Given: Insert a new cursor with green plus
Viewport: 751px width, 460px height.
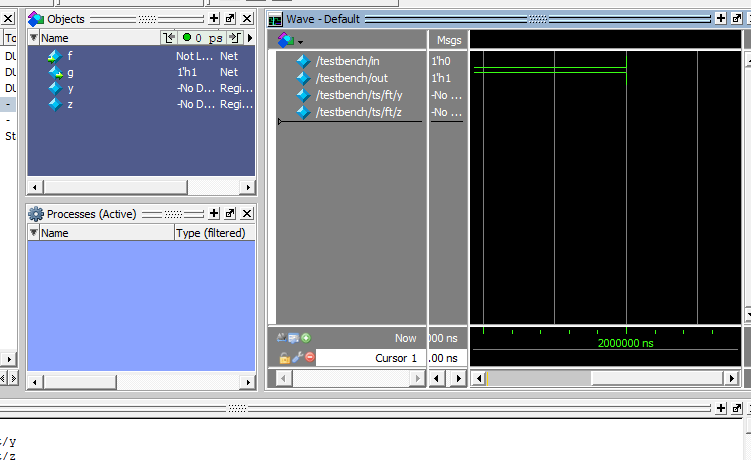Looking at the screenshot, I should pos(306,338).
